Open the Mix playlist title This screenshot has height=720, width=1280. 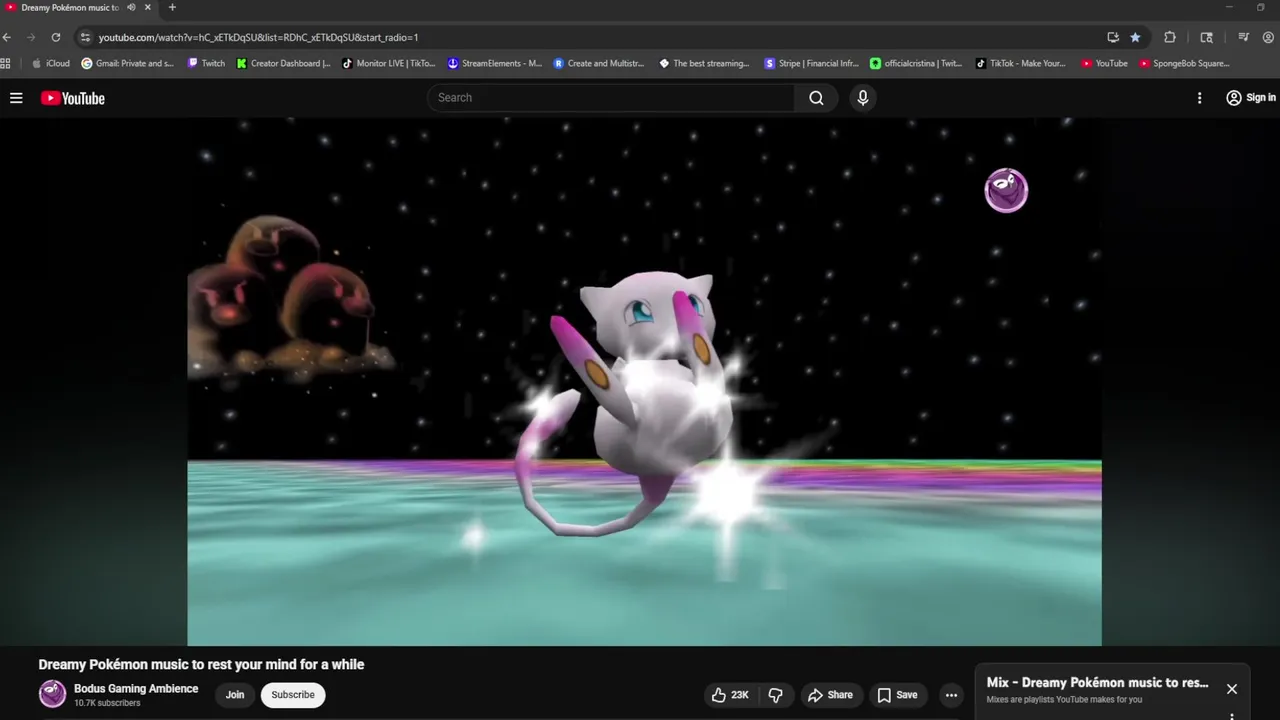pos(1097,683)
